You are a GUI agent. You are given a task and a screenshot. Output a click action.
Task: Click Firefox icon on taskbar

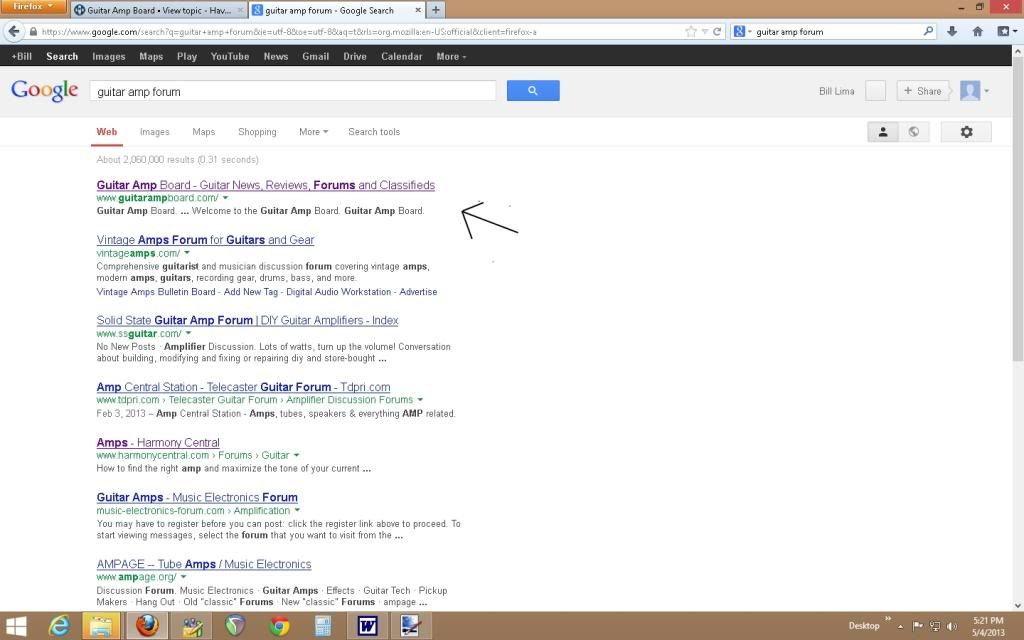coord(148,626)
